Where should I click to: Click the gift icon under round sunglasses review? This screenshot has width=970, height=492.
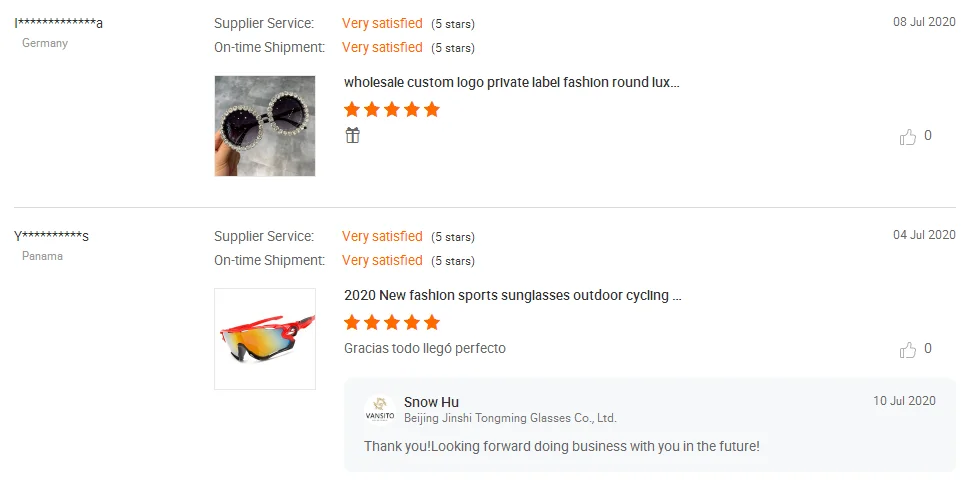click(352, 136)
